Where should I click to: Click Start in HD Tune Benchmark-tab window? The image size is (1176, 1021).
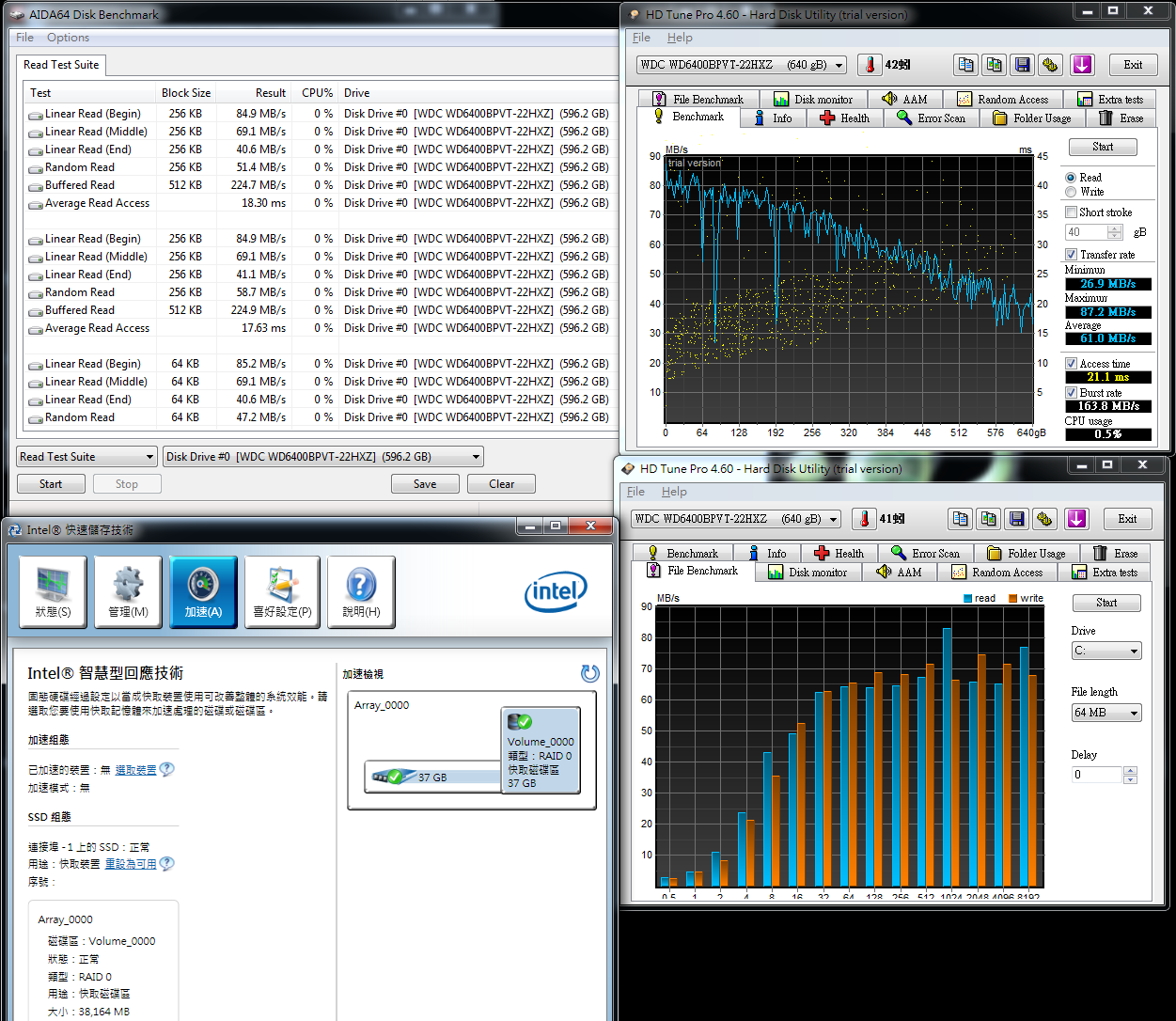(x=1103, y=147)
